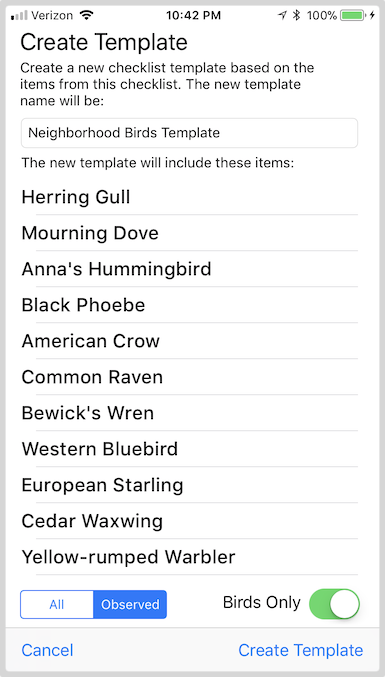Tap the Yellow-rumped Warbler entry
The image size is (385, 677).
point(189,557)
